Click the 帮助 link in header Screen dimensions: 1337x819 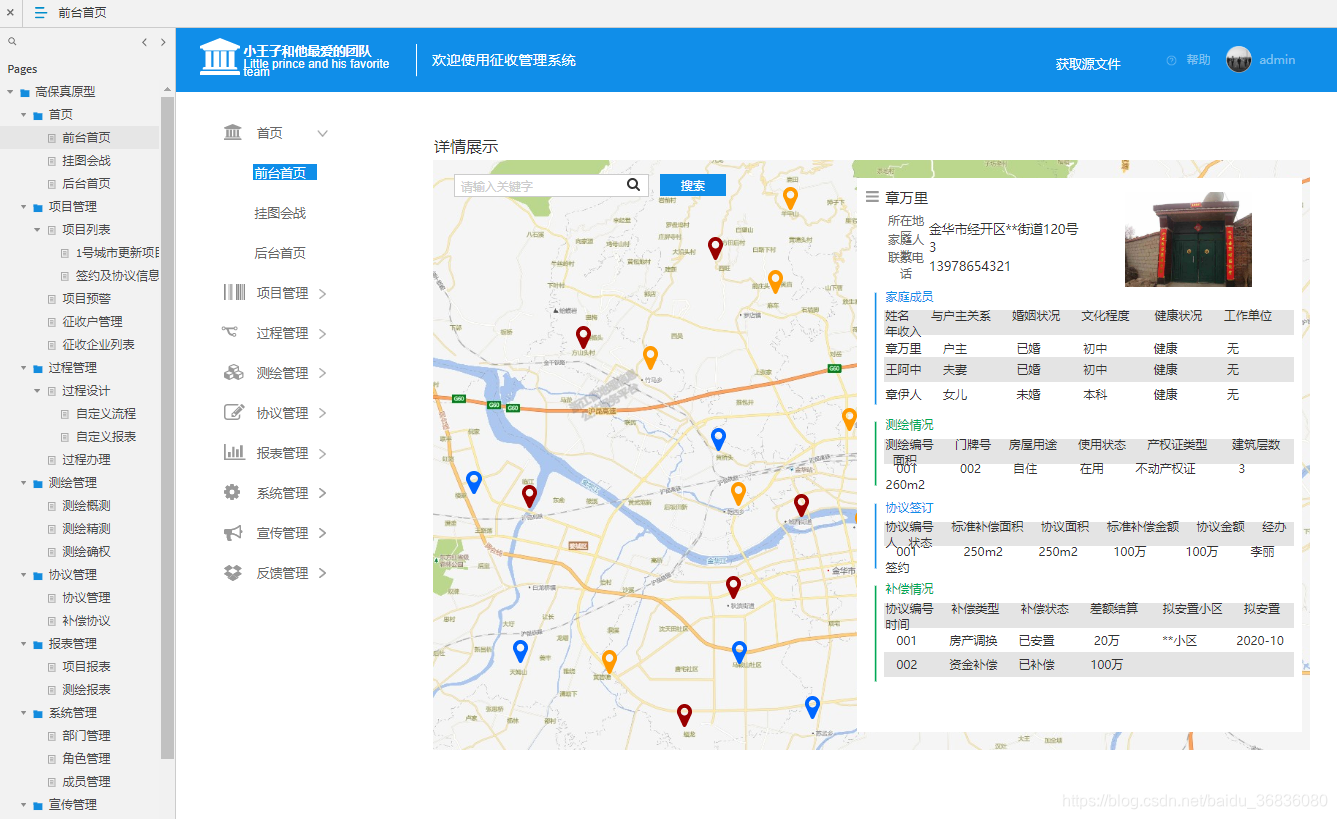(x=1198, y=60)
